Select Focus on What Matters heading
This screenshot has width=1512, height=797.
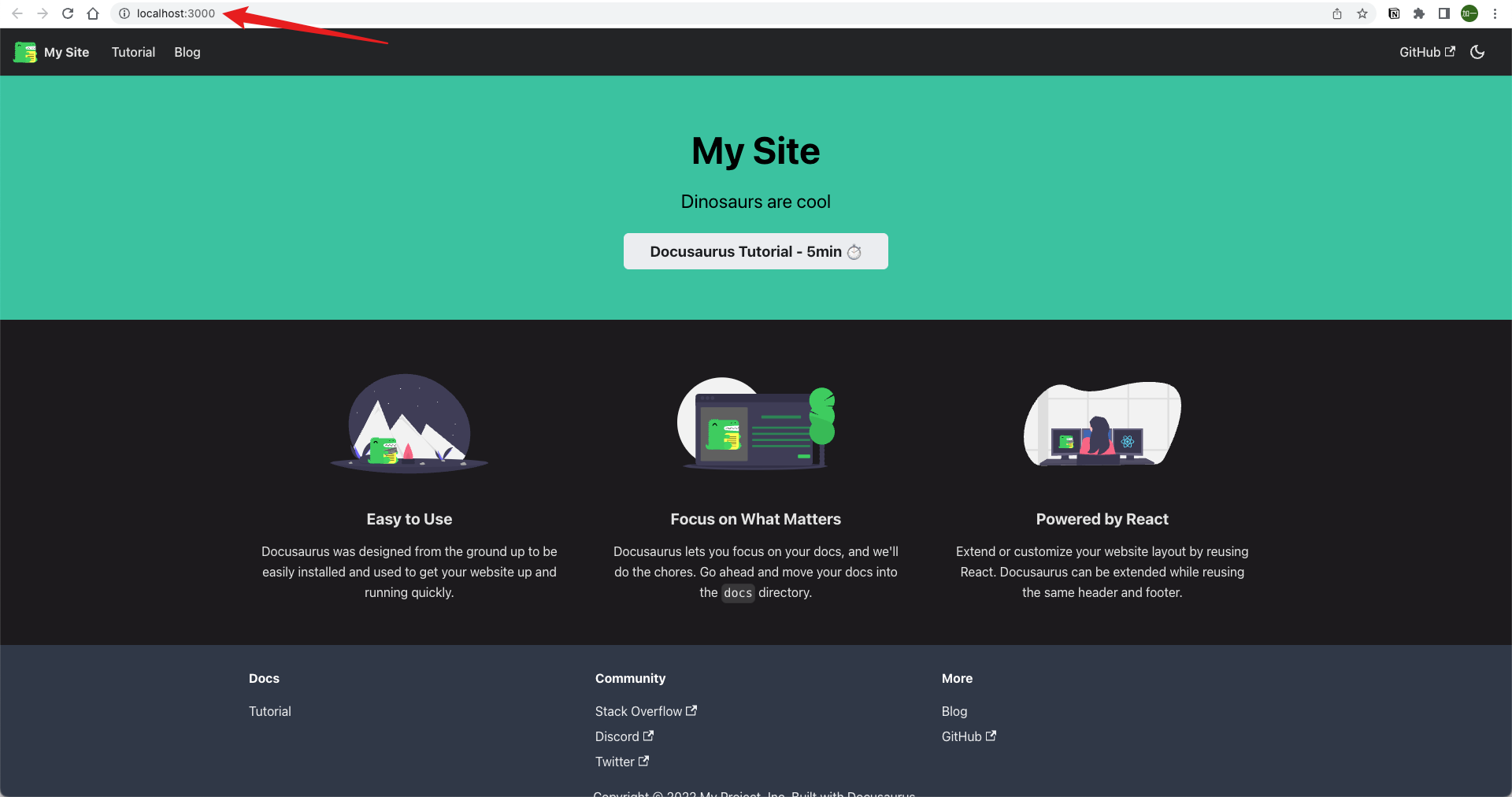pyautogui.click(x=756, y=519)
